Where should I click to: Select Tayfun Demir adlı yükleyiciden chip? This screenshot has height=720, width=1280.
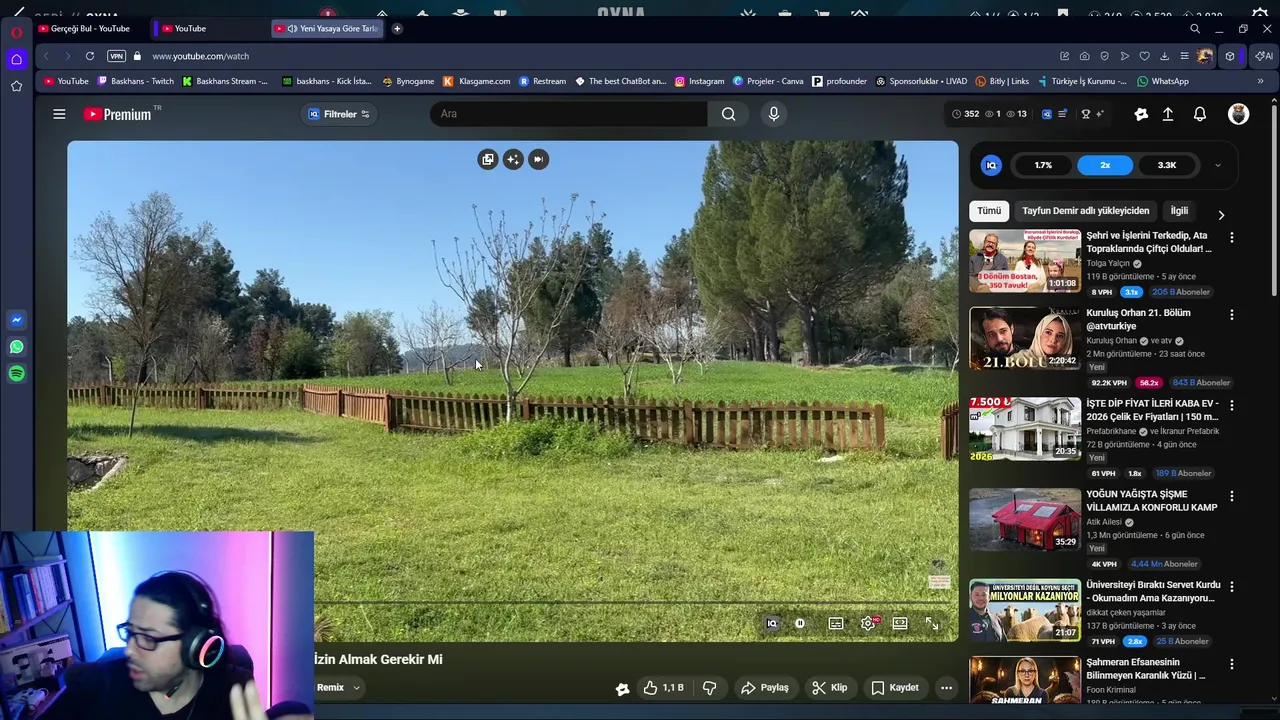tap(1085, 211)
